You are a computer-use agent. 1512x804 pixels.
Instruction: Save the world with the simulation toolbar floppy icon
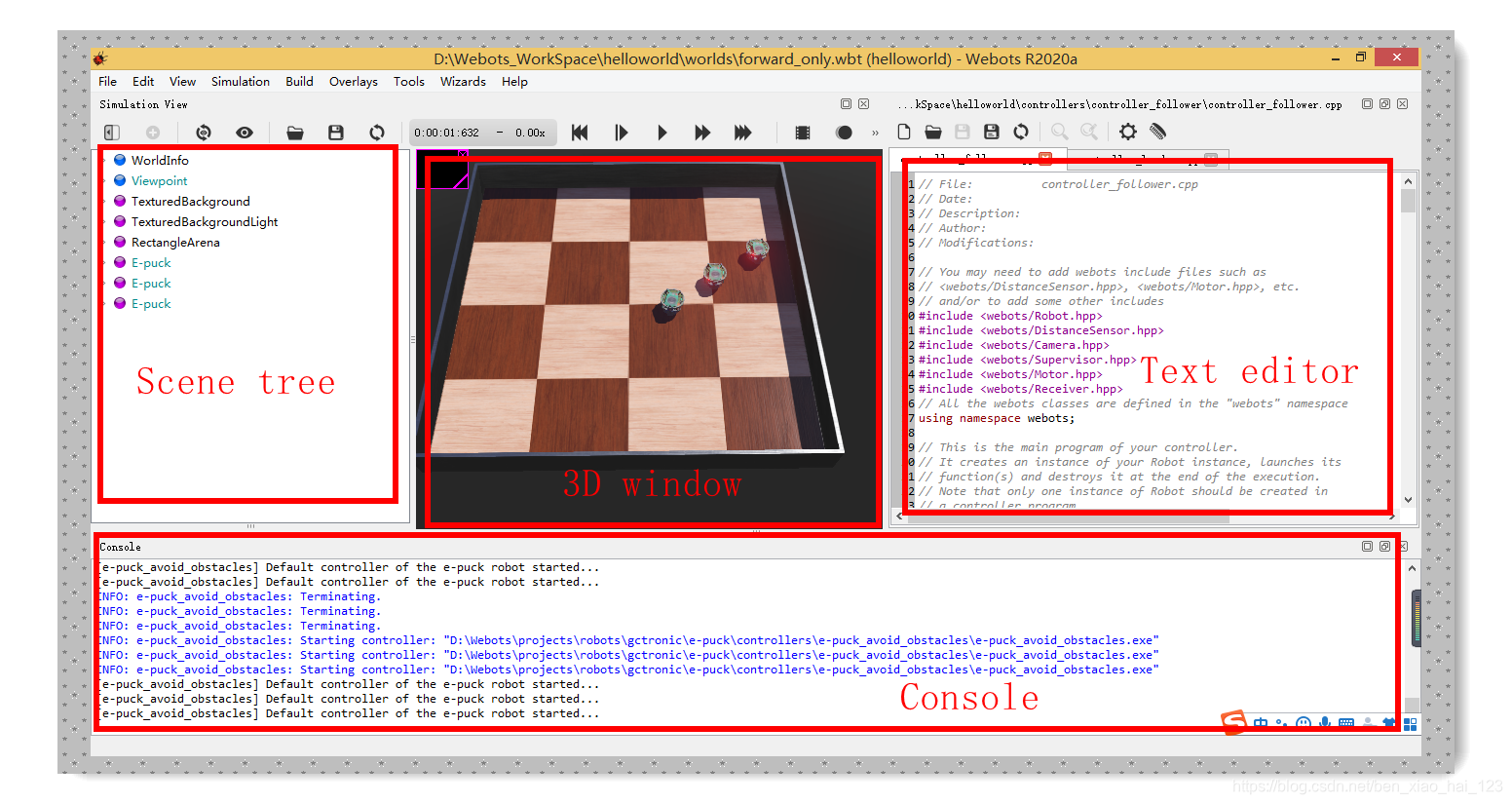click(336, 133)
